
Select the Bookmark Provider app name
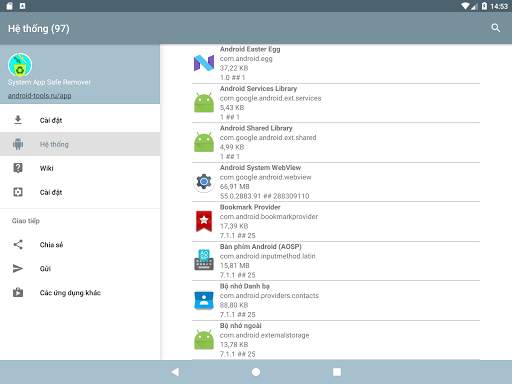tap(250, 207)
